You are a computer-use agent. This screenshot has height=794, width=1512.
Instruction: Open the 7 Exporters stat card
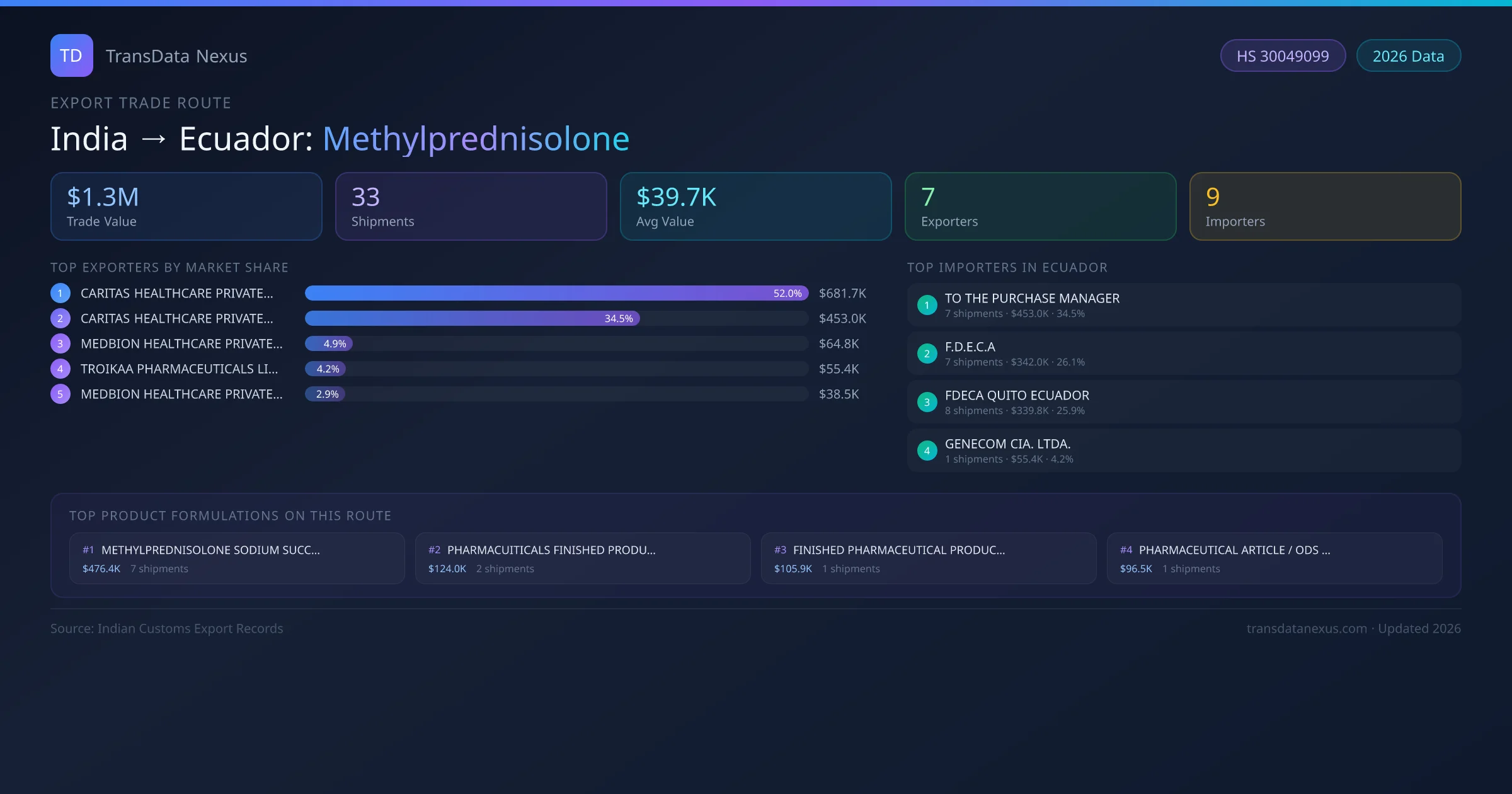tap(1040, 206)
